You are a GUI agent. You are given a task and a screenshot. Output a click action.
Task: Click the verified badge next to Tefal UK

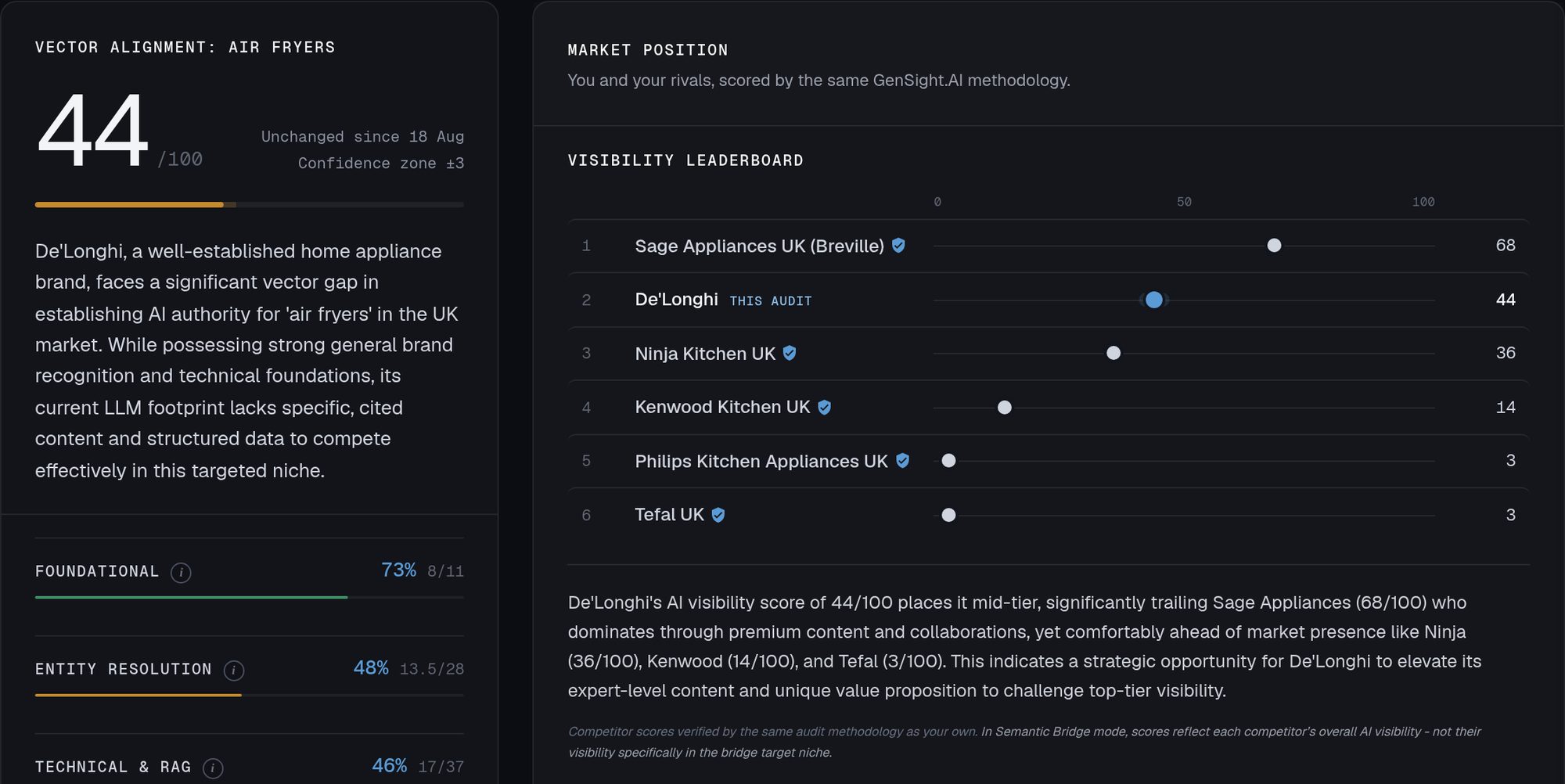718,515
